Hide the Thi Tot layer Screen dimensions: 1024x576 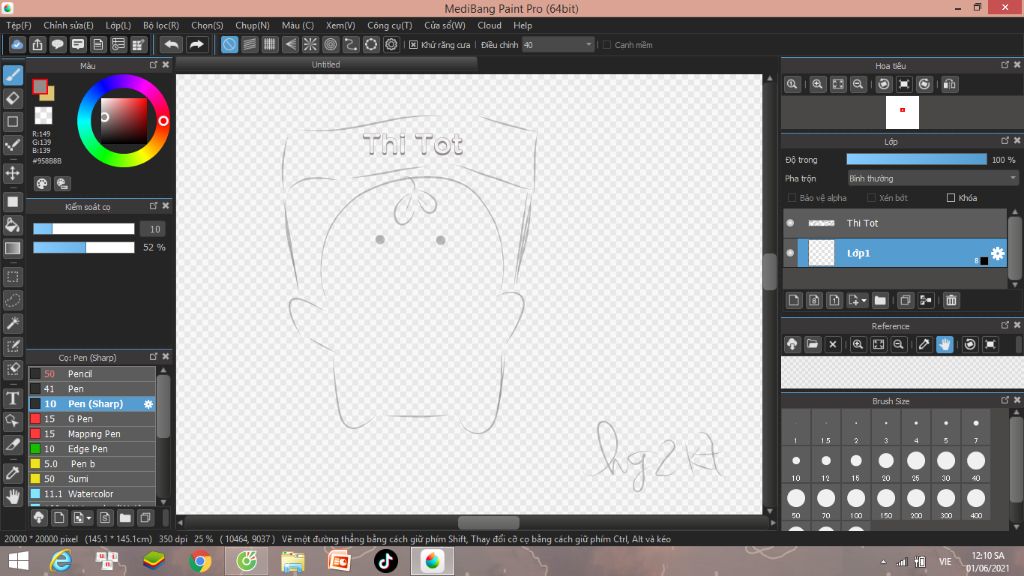pos(790,223)
